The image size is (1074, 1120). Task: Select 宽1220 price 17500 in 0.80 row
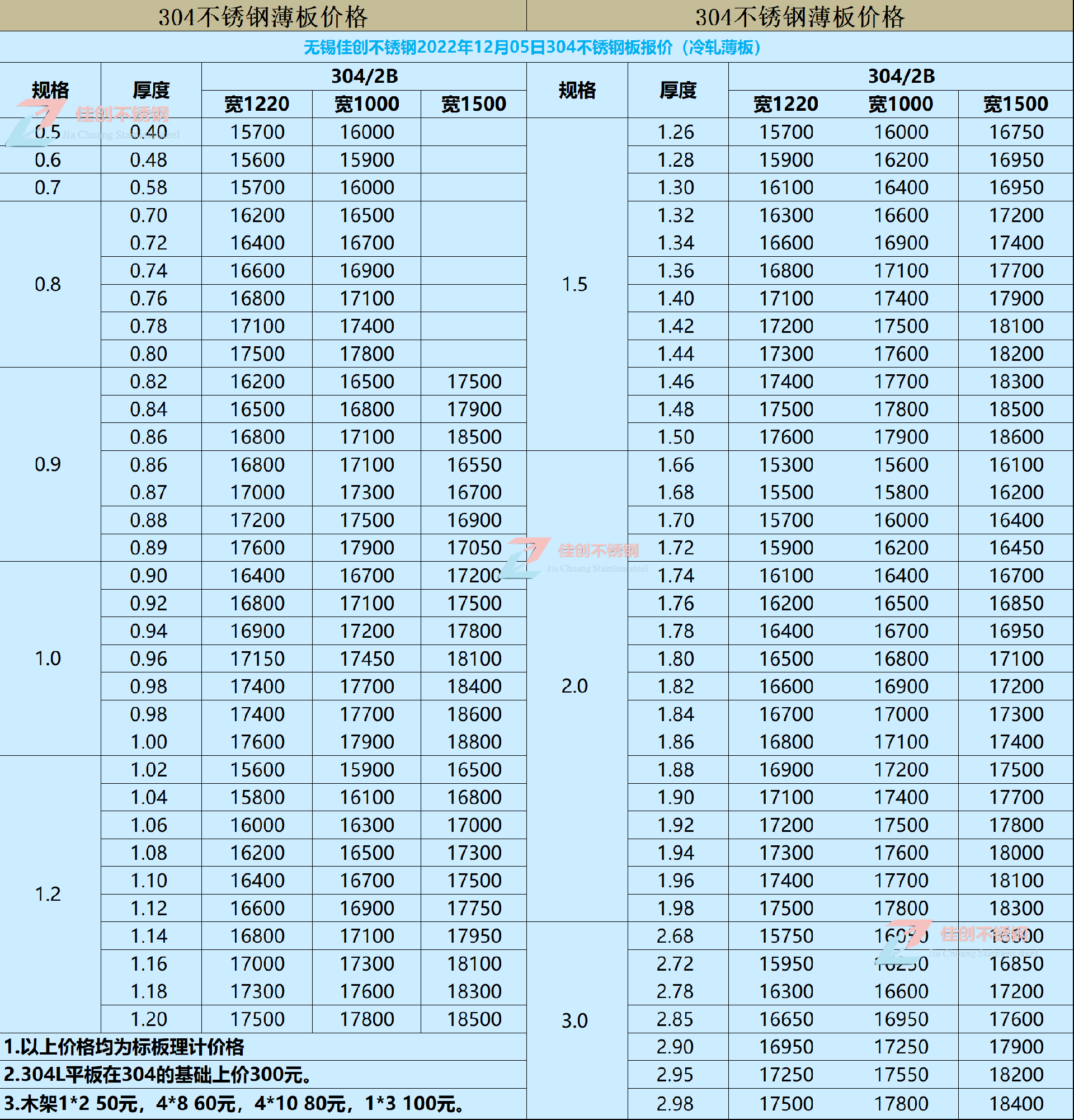coord(258,354)
